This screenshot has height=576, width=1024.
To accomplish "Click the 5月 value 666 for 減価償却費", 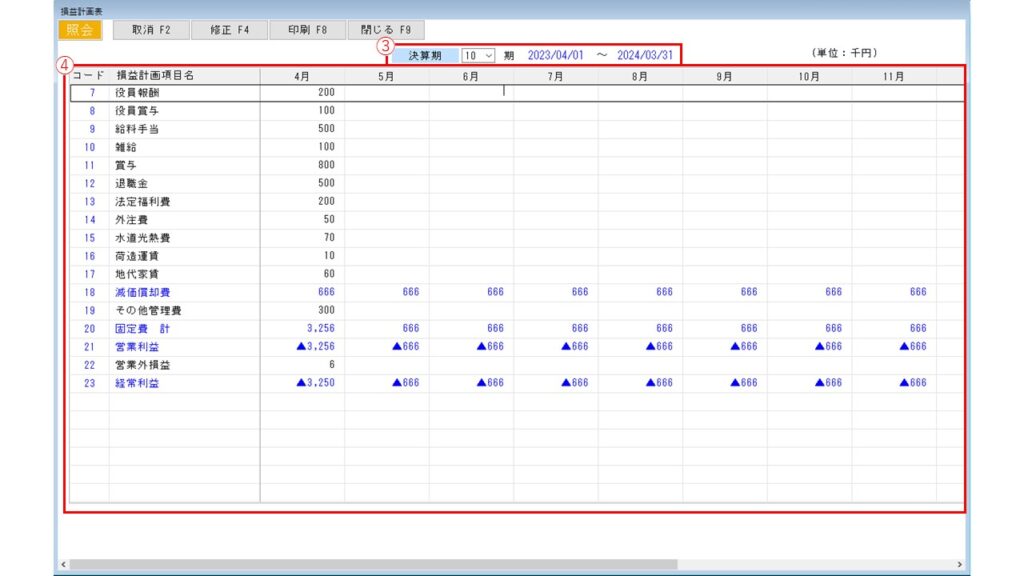I will [x=411, y=292].
